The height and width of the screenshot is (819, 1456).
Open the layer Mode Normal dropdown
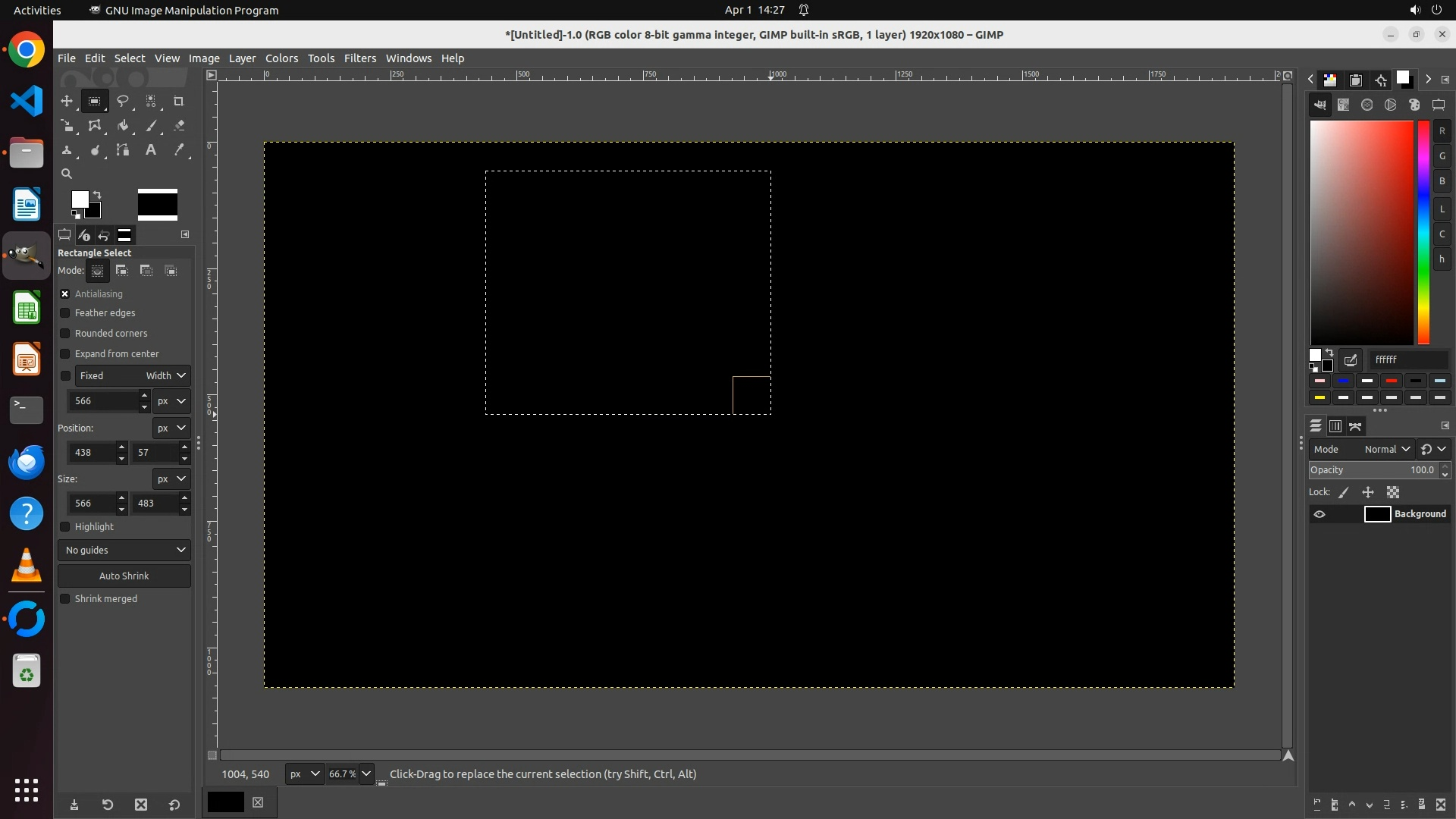tap(1386, 450)
